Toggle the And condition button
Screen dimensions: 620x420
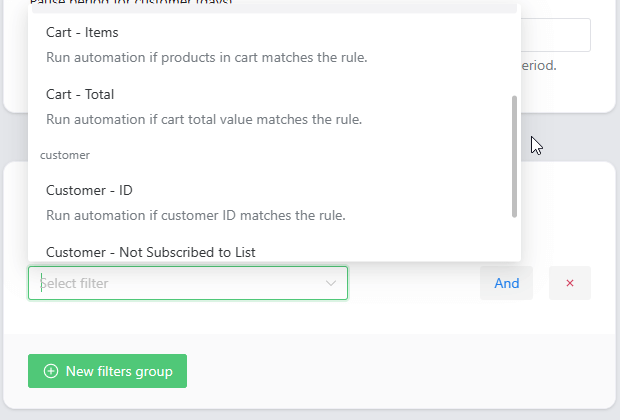pyautogui.click(x=507, y=283)
